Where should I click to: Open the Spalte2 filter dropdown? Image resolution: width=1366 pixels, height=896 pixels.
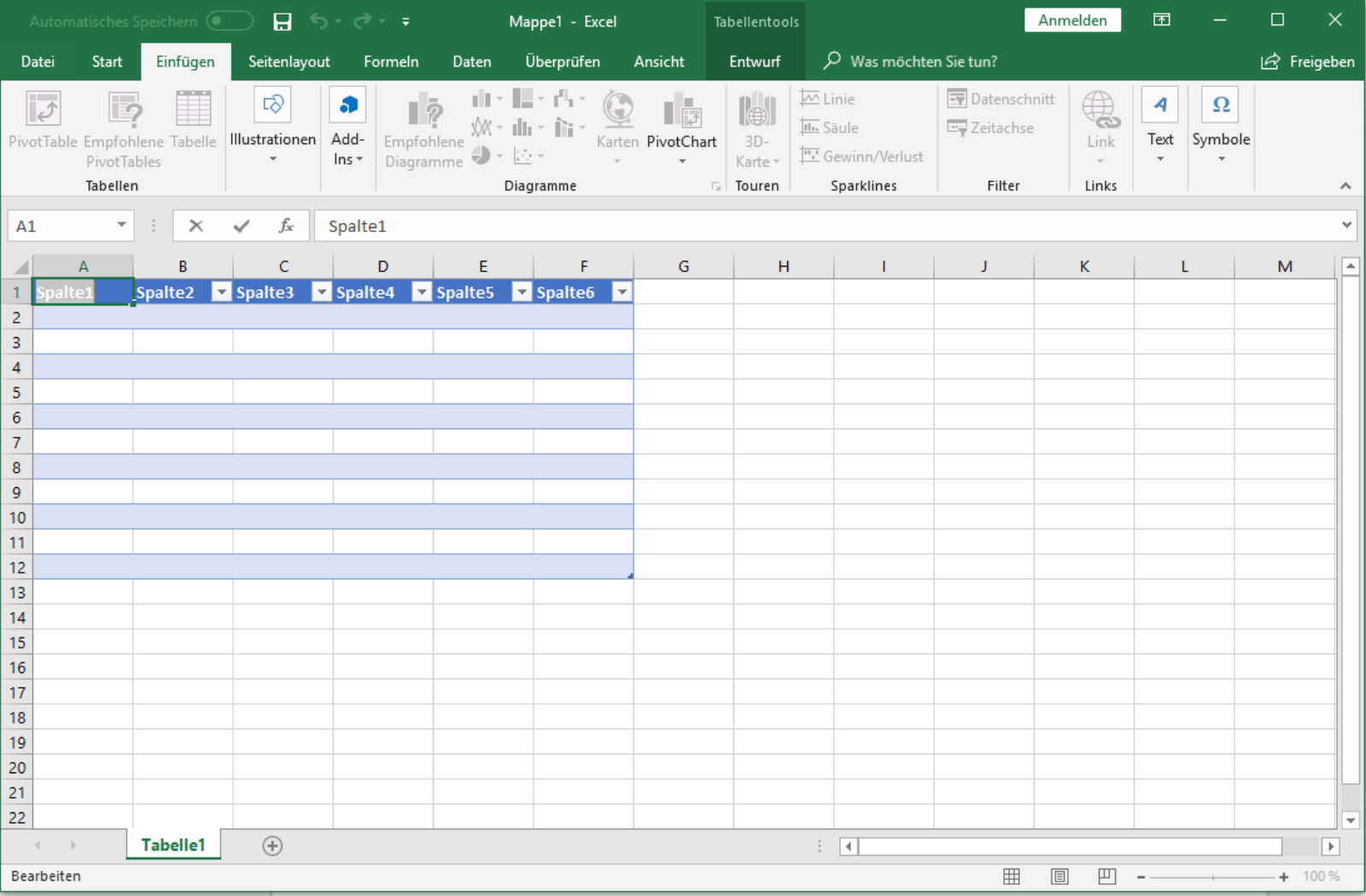(221, 291)
